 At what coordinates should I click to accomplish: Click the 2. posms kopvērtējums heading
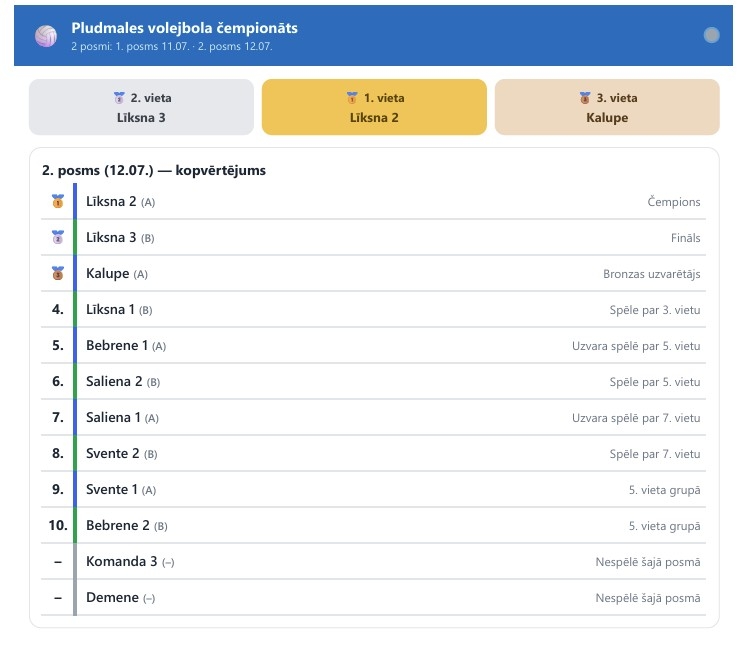154,170
